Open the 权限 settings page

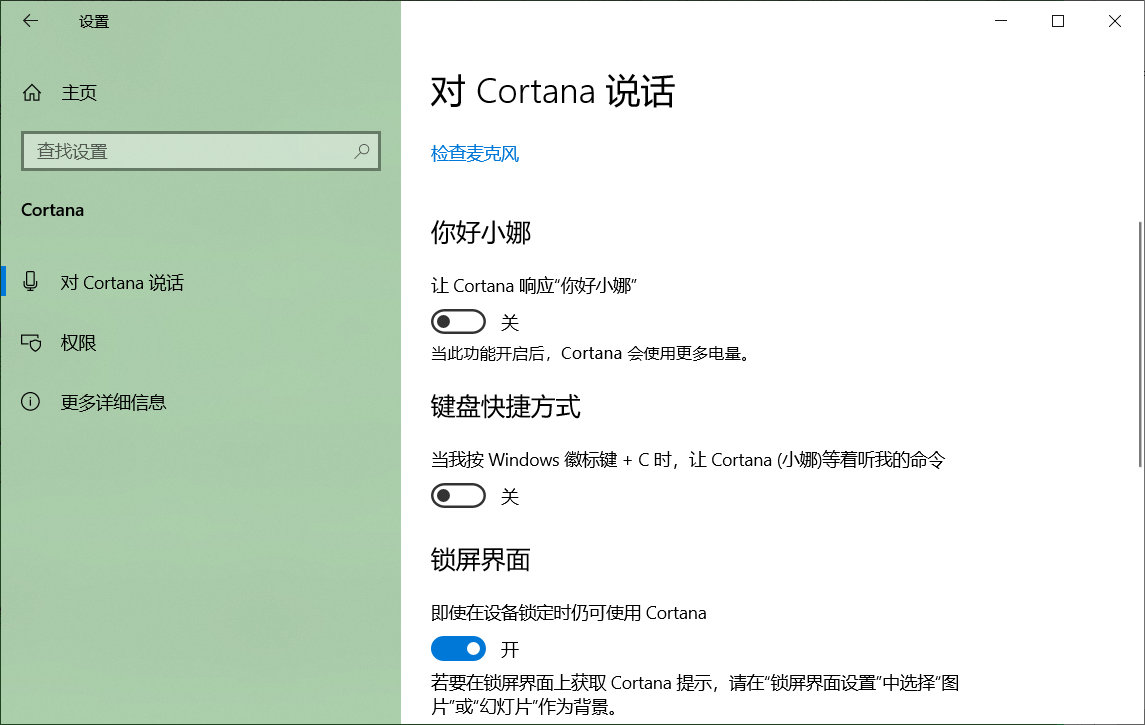pos(78,342)
